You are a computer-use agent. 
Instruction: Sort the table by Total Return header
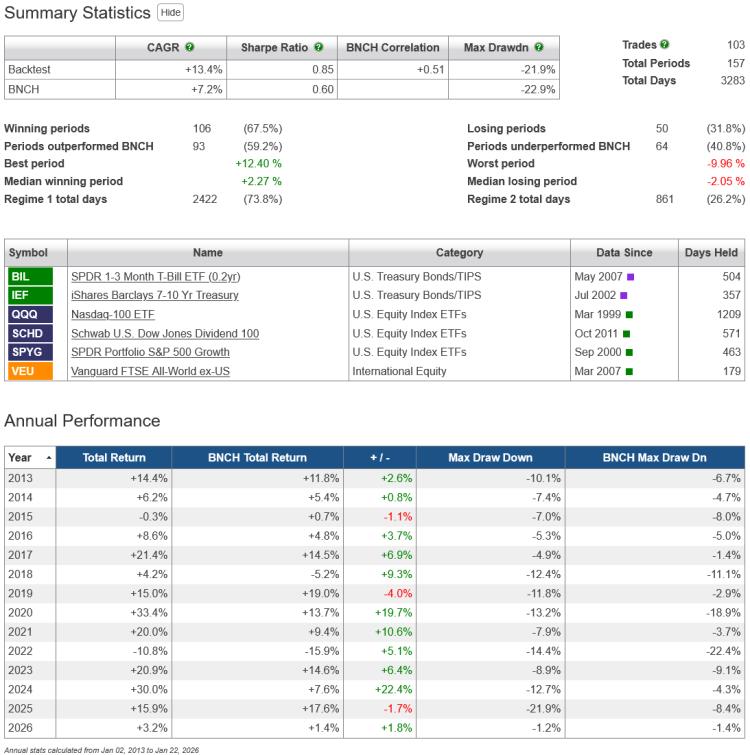pyautogui.click(x=113, y=457)
